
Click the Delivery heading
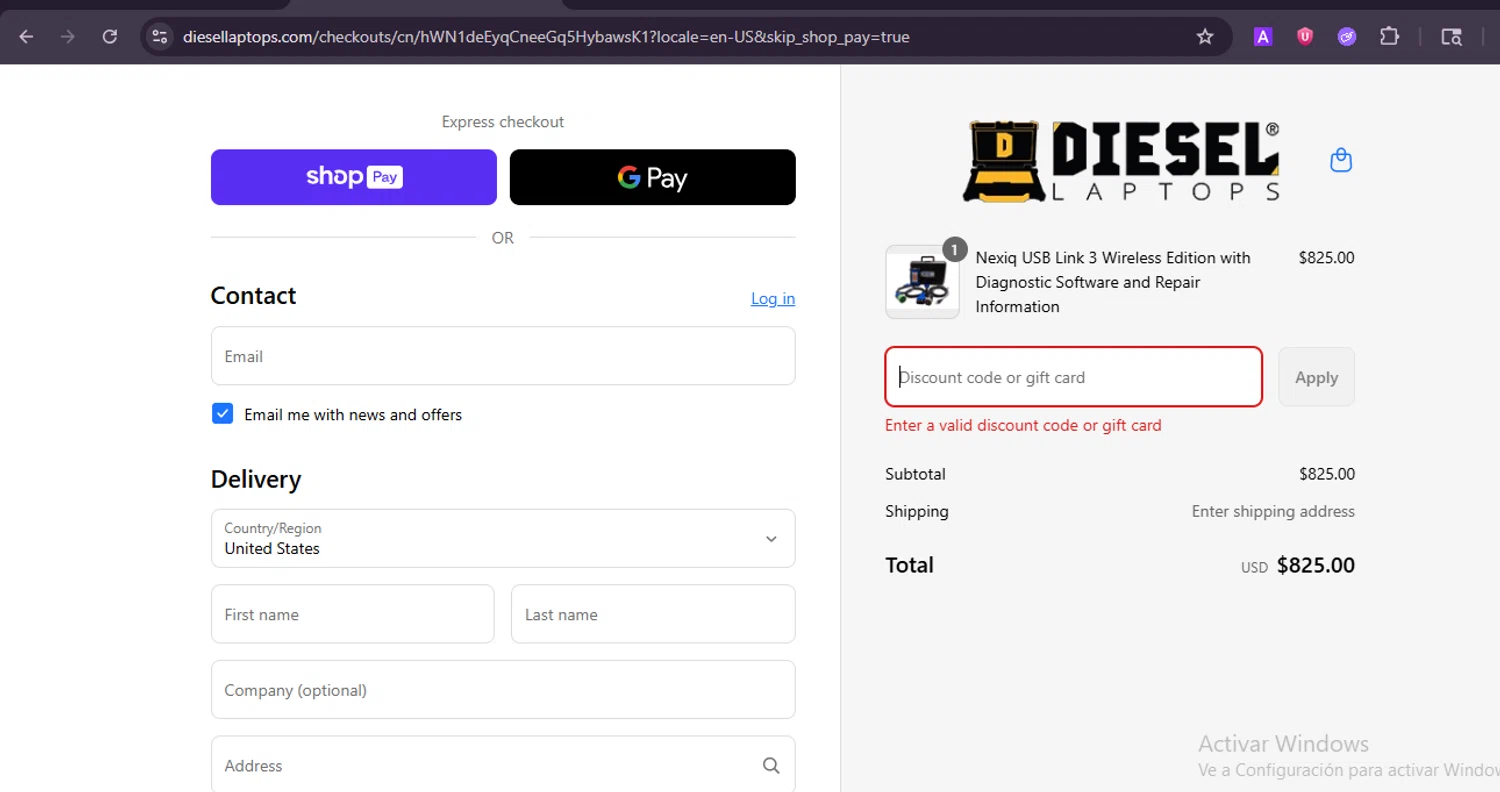point(256,479)
